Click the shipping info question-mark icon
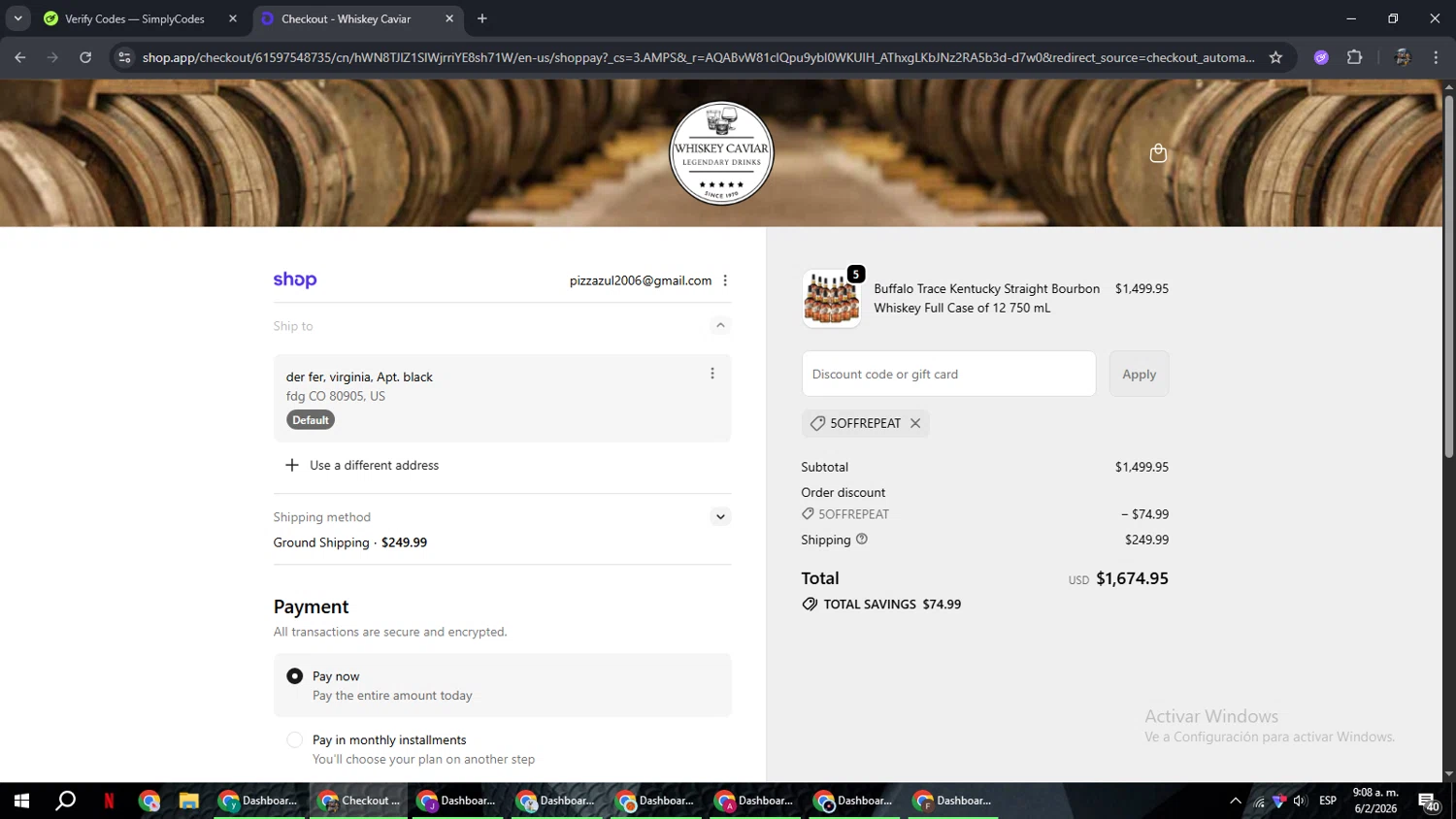 pos(862,539)
